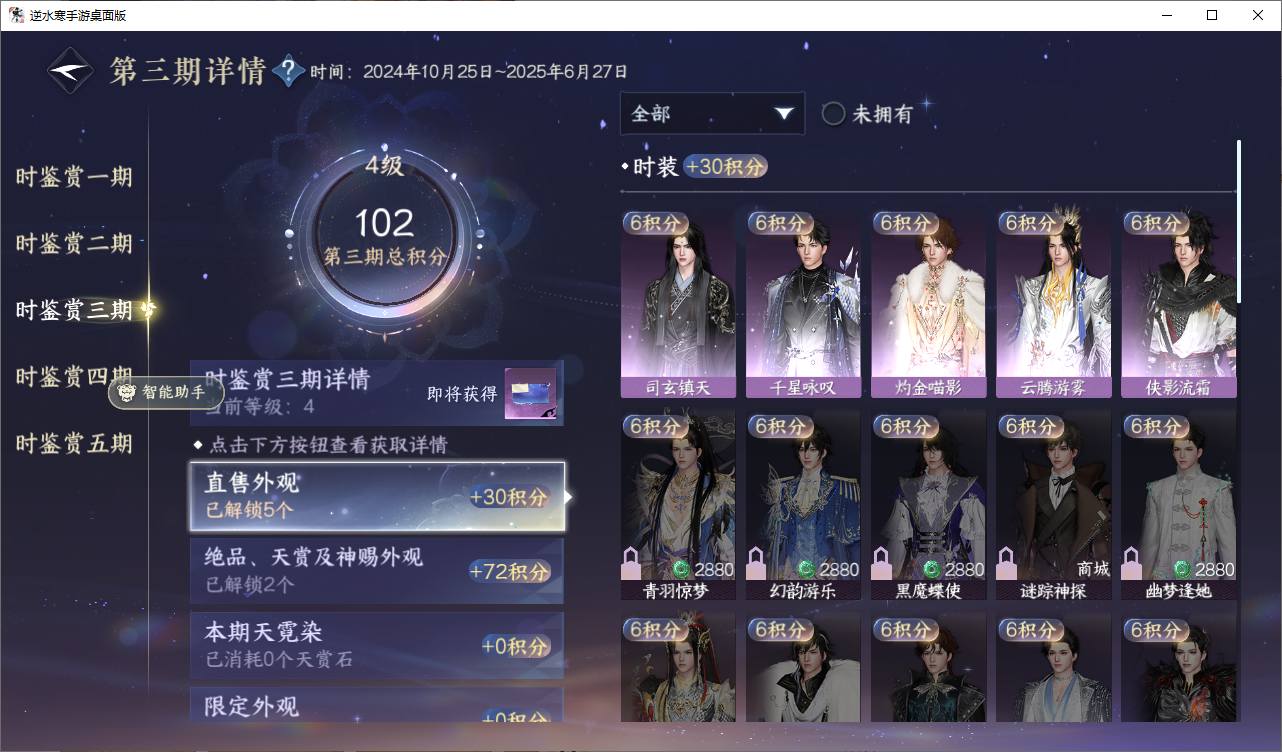Image resolution: width=1282 pixels, height=752 pixels.
Task: Toggle the 未拥有 radio filter
Action: (833, 114)
